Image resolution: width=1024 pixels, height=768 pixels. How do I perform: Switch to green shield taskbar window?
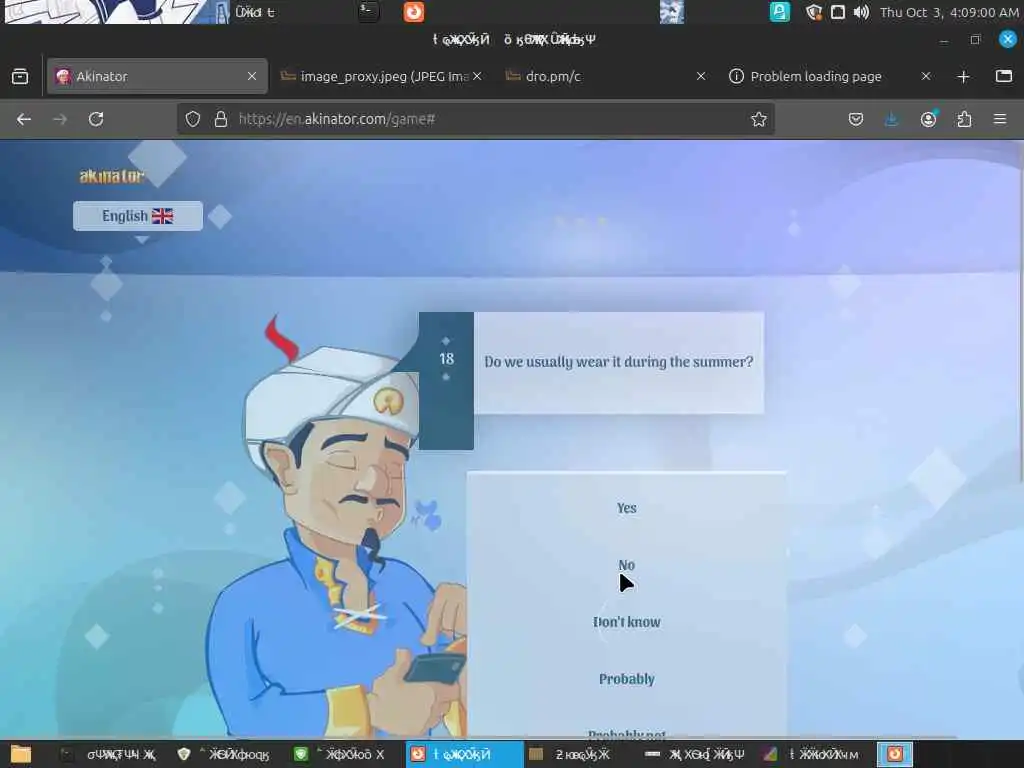pyautogui.click(x=340, y=754)
